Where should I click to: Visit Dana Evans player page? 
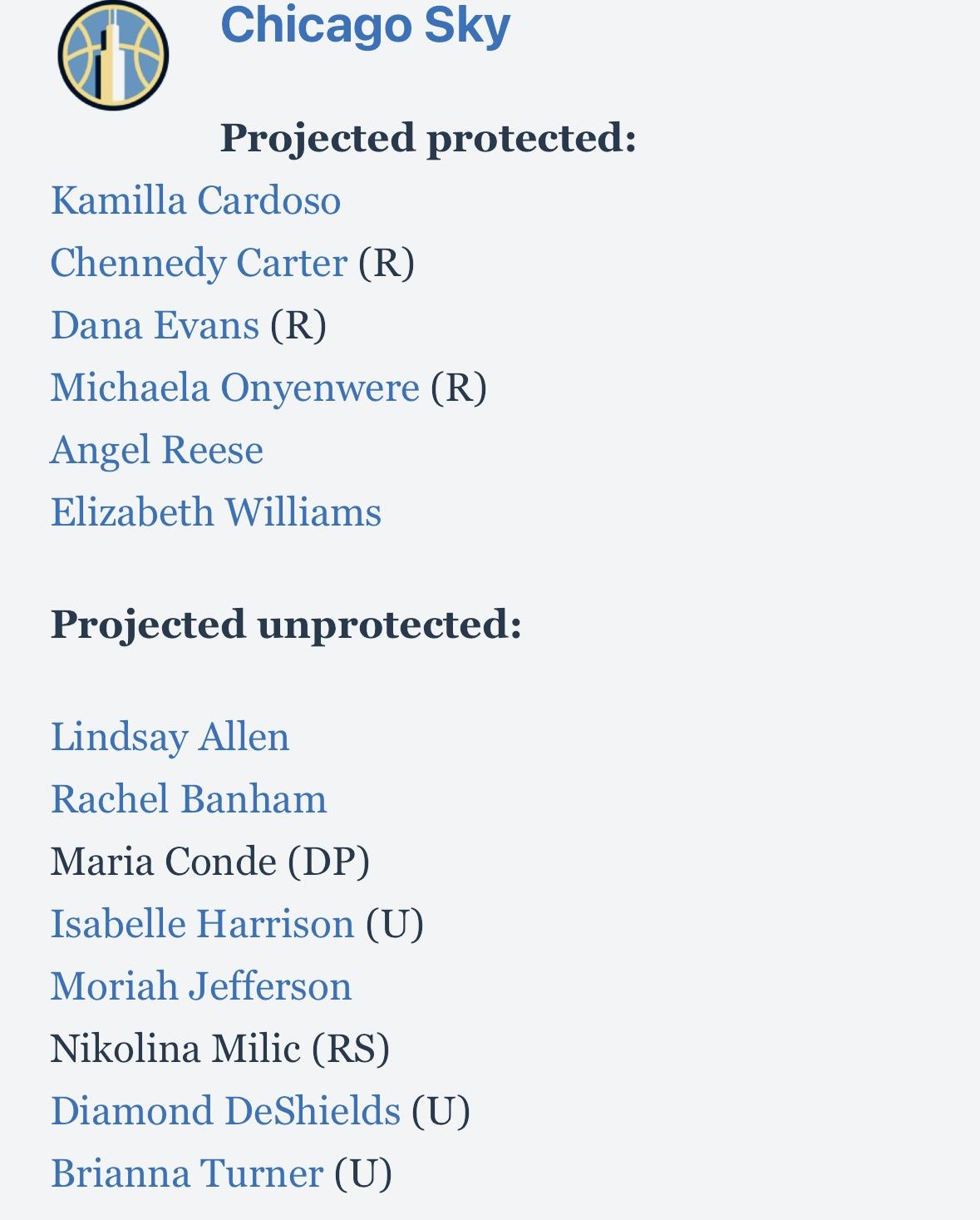155,325
